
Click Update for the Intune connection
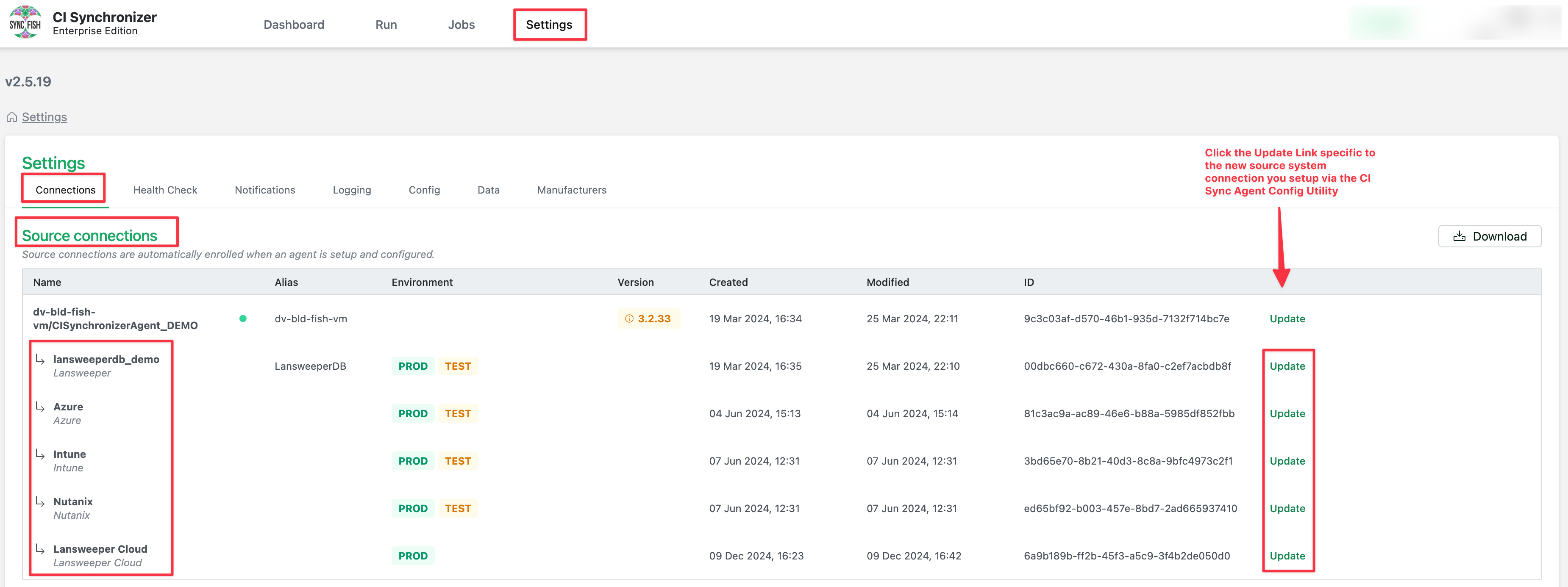point(1287,460)
